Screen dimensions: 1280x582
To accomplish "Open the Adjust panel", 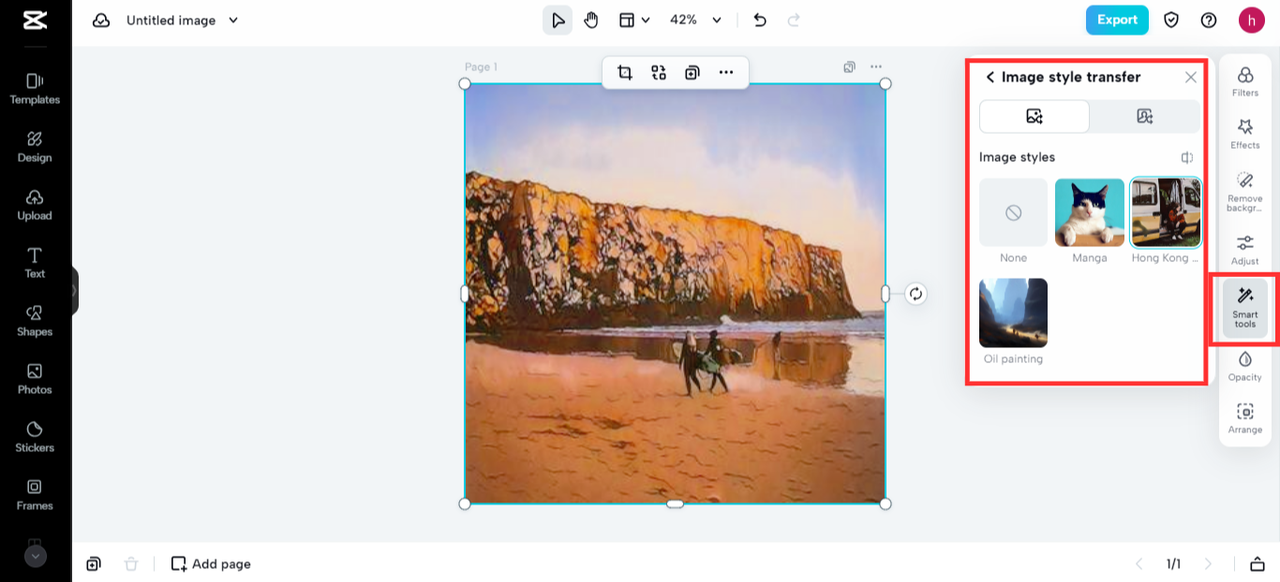I will [1245, 250].
